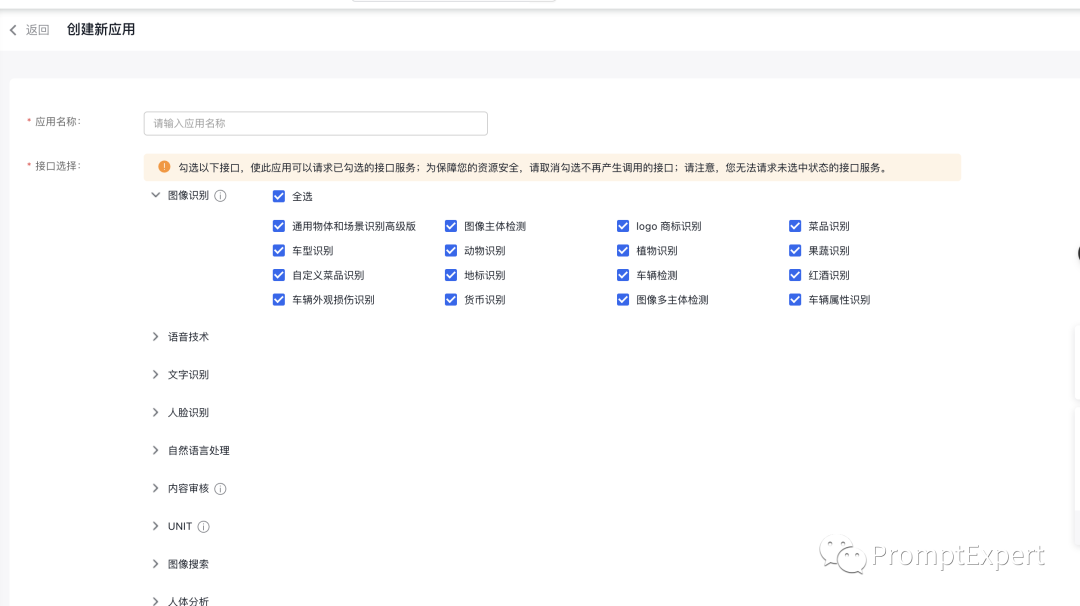Image resolution: width=1080 pixels, height=606 pixels.
Task: Uncheck the 菜品识别 checkbox
Action: point(796,226)
